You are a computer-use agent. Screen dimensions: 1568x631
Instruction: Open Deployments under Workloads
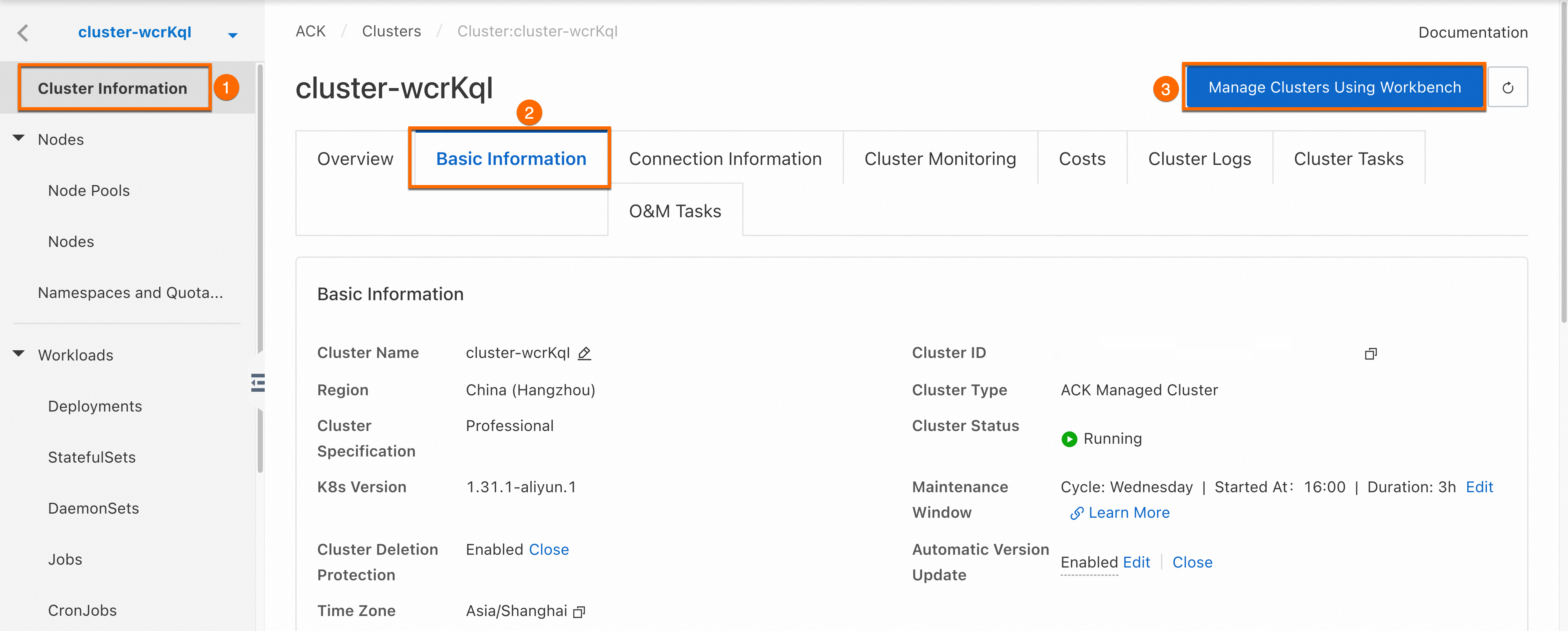[95, 406]
